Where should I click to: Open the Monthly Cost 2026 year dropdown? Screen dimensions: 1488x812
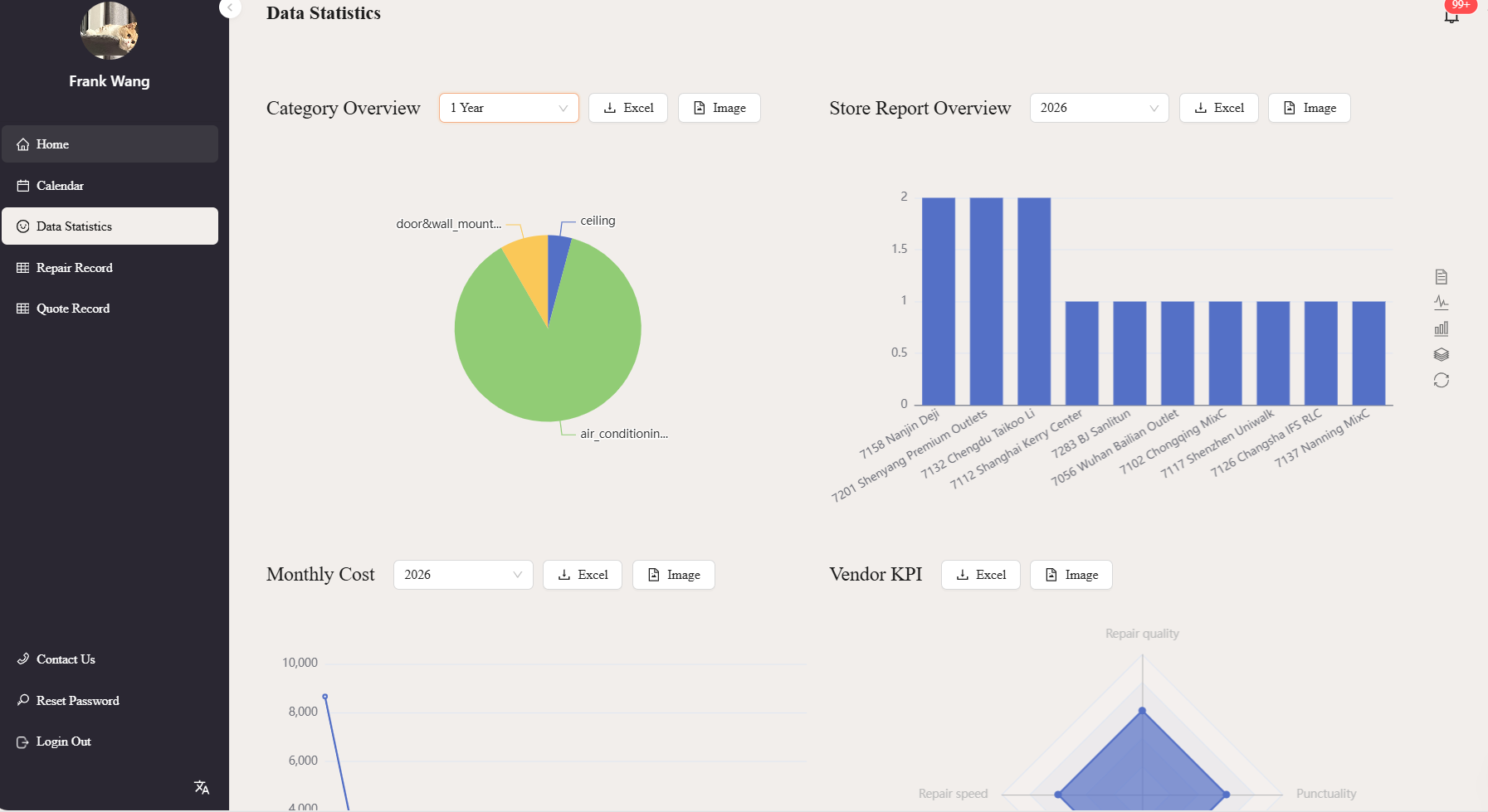point(463,575)
